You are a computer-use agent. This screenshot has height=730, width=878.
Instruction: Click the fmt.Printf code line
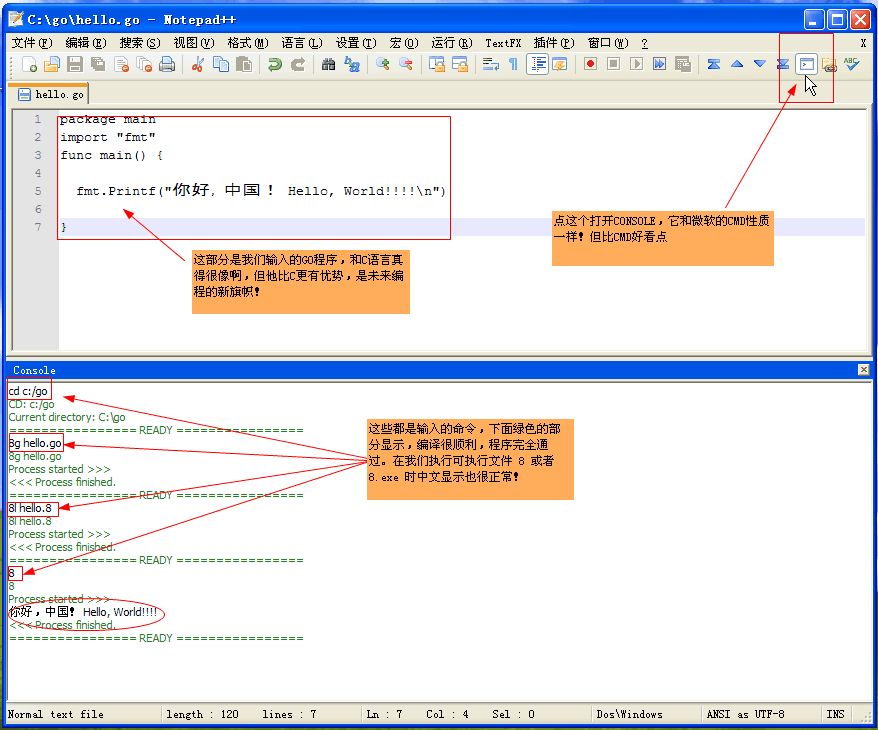pos(261,190)
